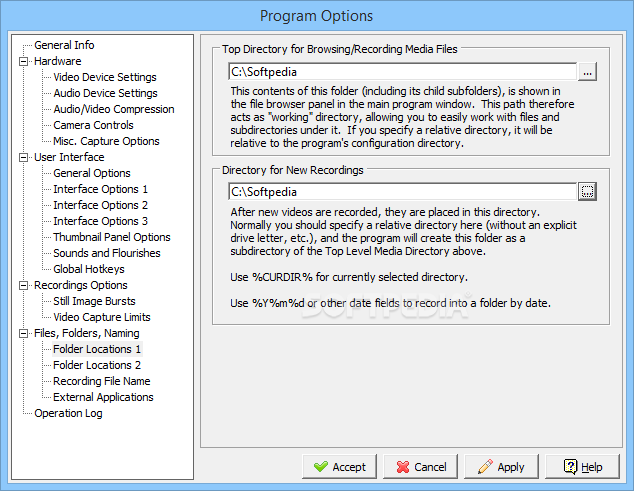This screenshot has height=491, width=634.
Task: Browse for Top Directory using the ellipsis button
Action: [x=588, y=72]
